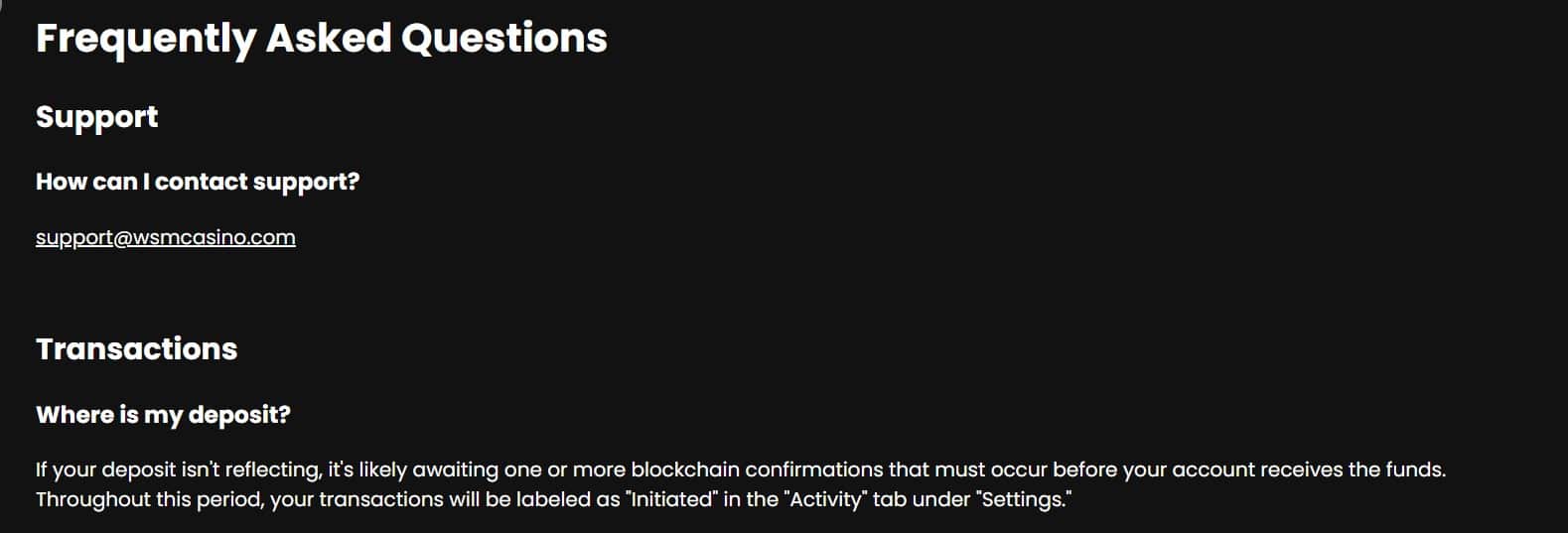The image size is (1568, 533).
Task: Select the "Where is my deposit?" question
Action: (163, 415)
